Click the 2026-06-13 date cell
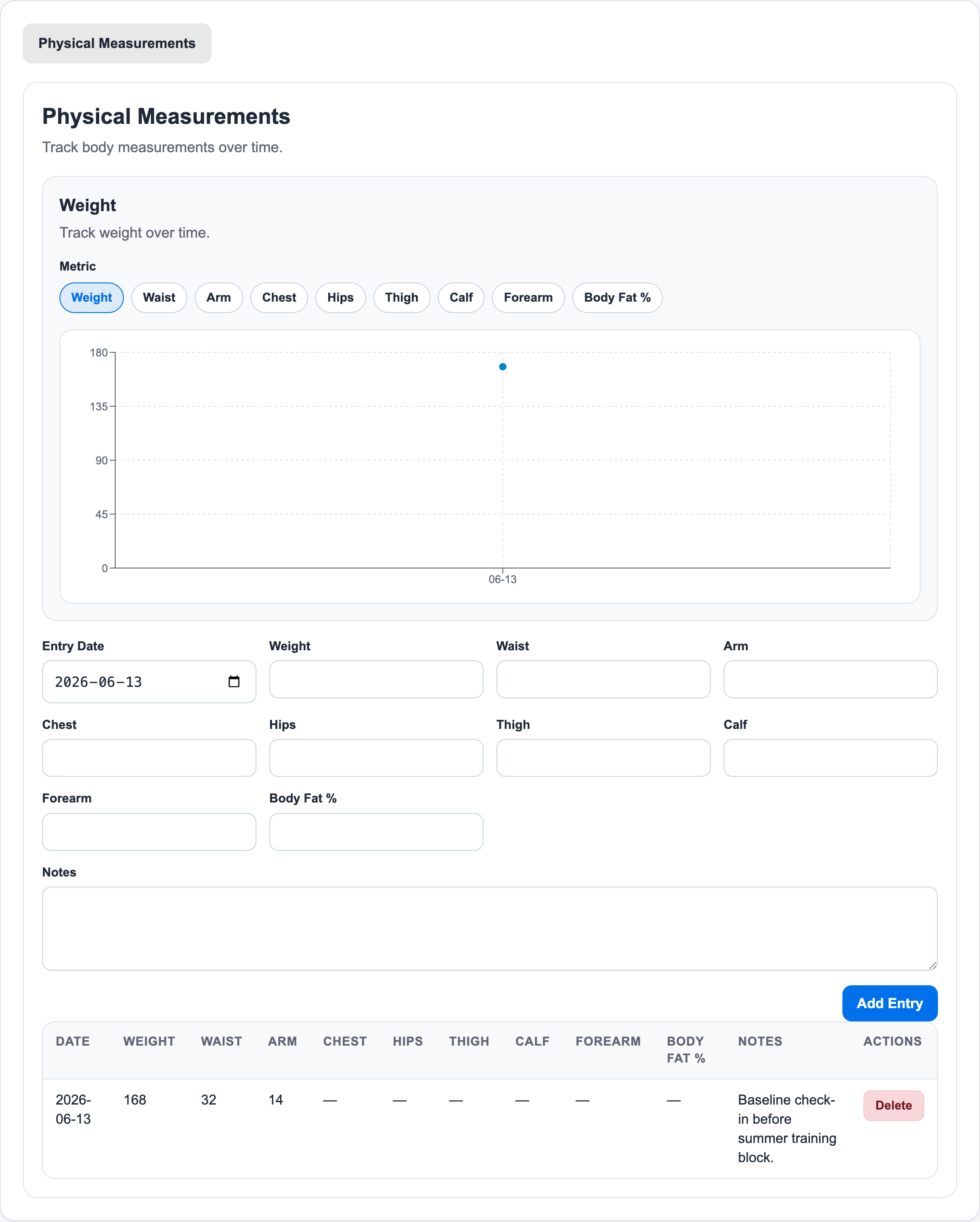The image size is (980, 1222). click(73, 1109)
